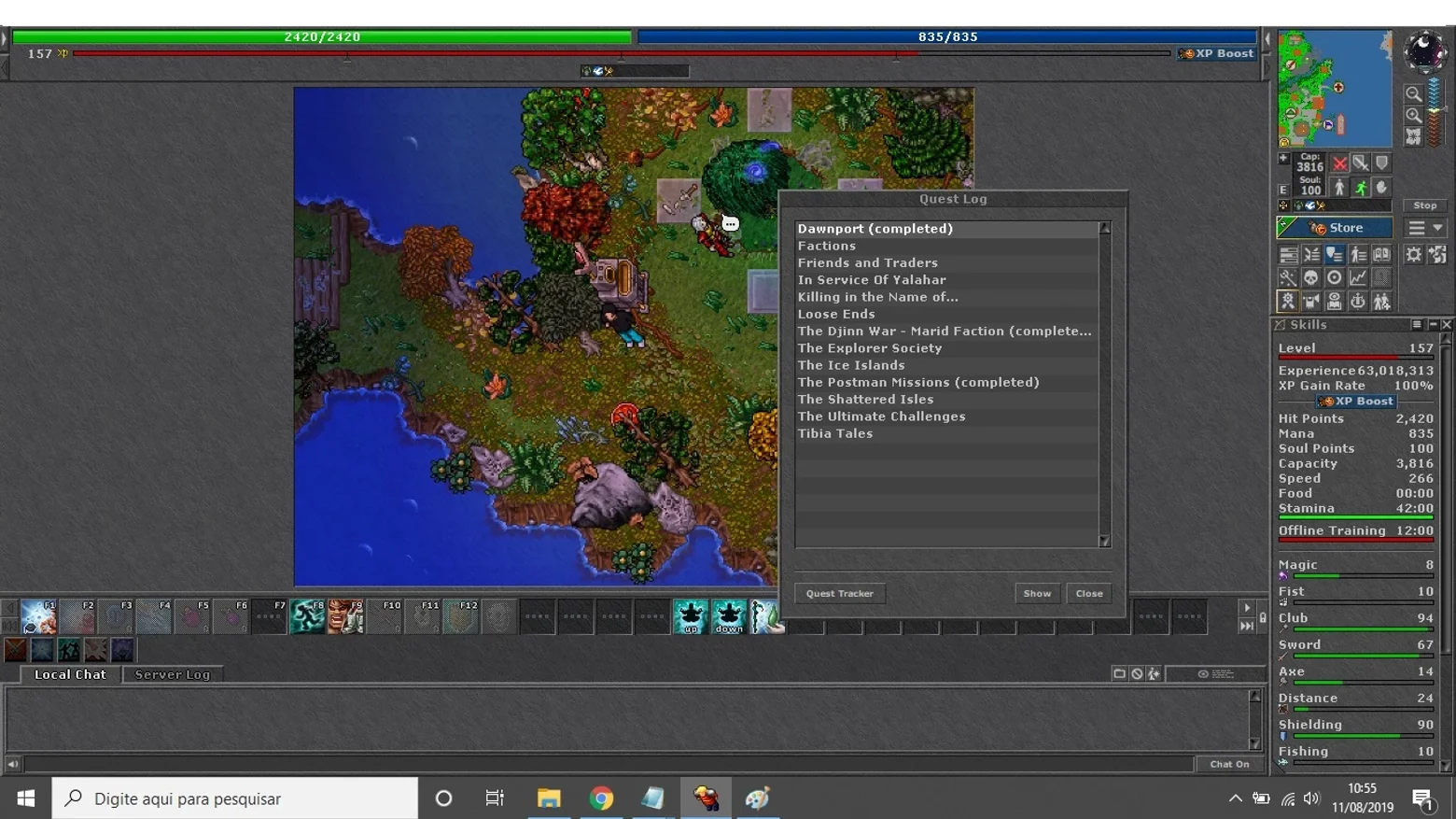Open the target circle icon widget
The height and width of the screenshot is (819, 1456).
[1335, 277]
